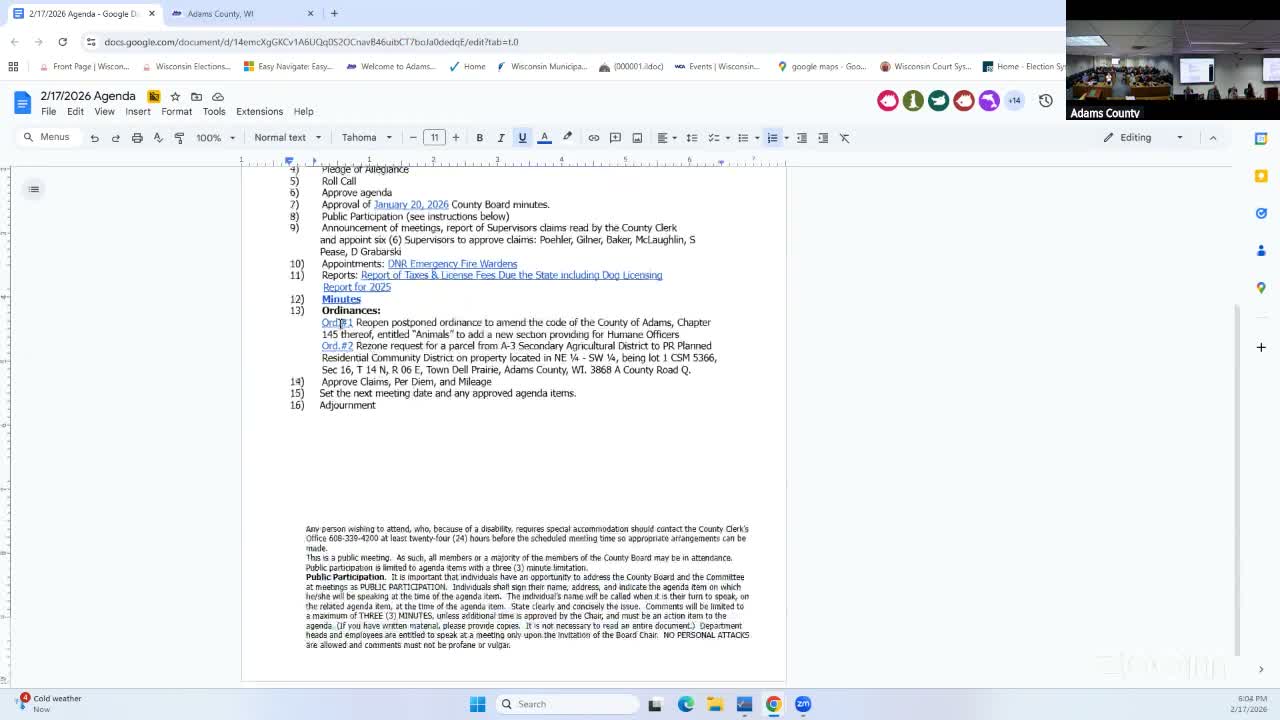This screenshot has width=1280, height=720.
Task: Undo the last edit in the toolbar
Action: tap(94, 138)
